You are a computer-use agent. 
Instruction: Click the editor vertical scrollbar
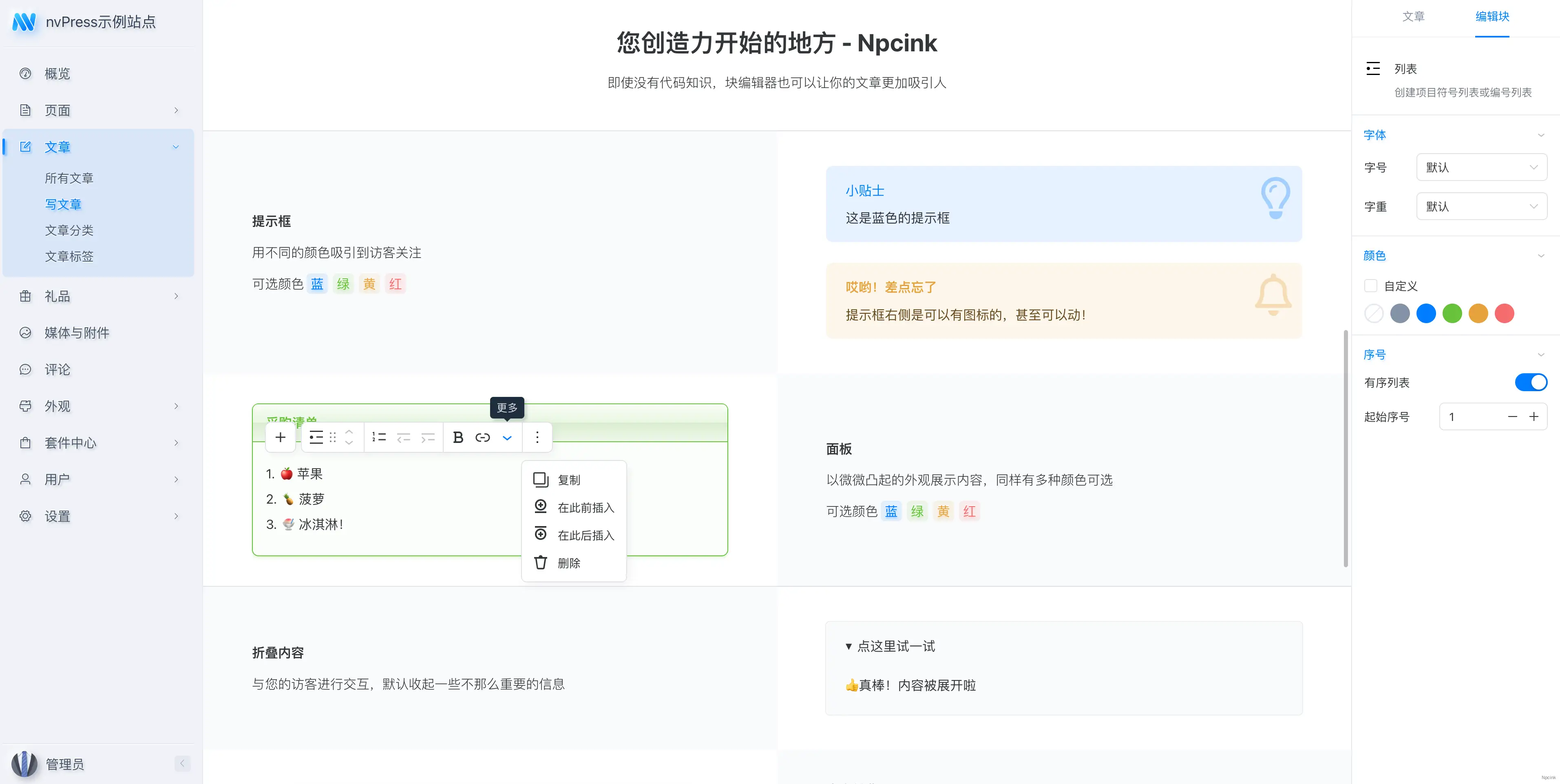1346,448
